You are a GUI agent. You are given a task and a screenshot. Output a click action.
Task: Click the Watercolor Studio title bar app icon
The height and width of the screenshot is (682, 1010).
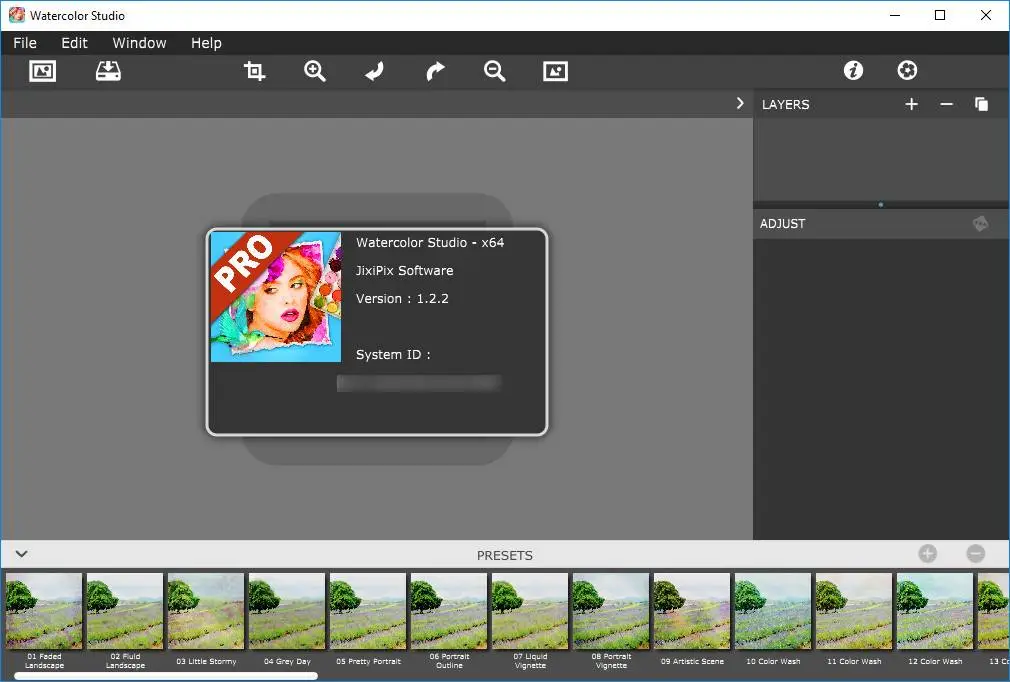[x=17, y=15]
